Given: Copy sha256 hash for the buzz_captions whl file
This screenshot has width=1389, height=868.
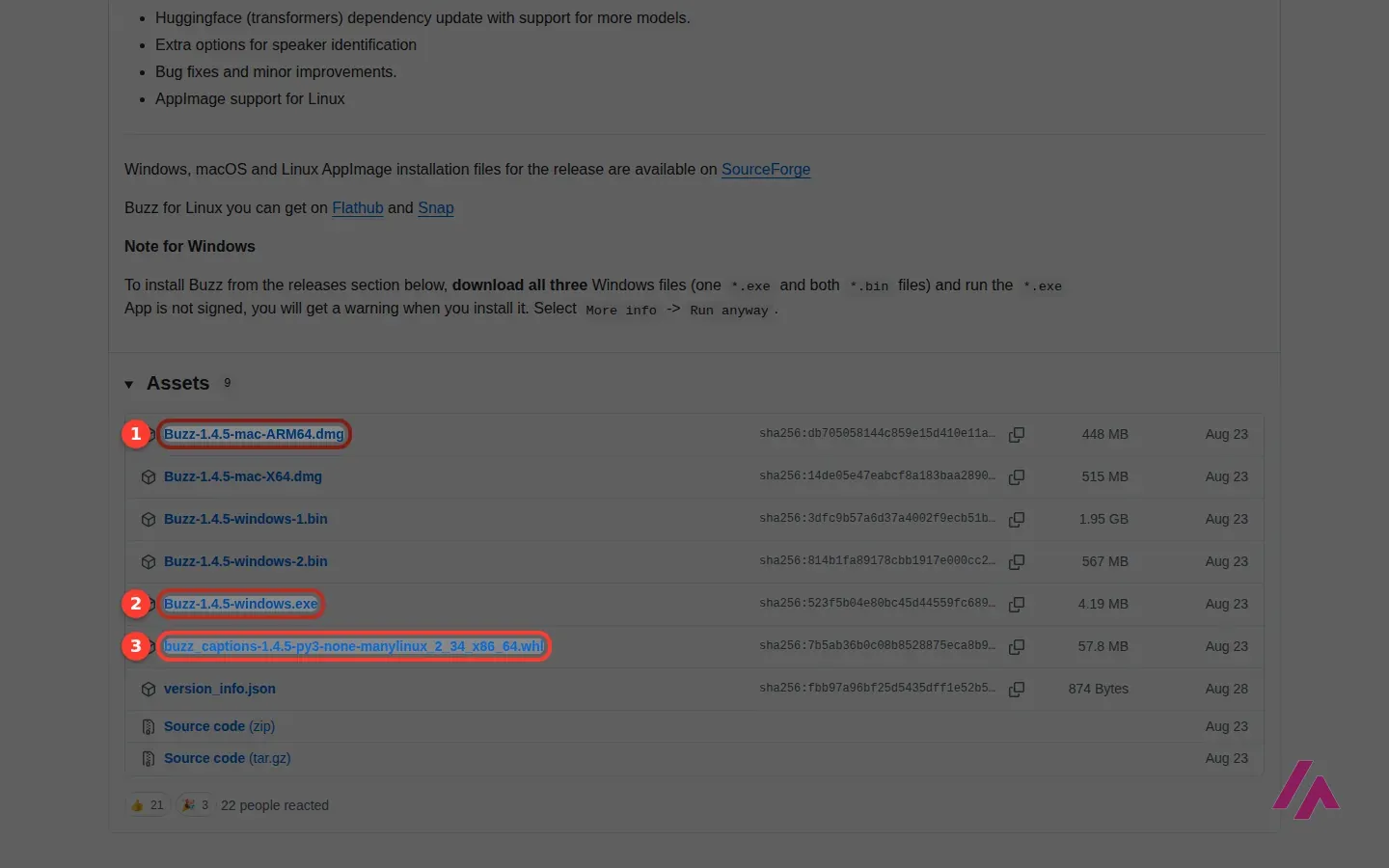Looking at the screenshot, I should tap(1017, 647).
